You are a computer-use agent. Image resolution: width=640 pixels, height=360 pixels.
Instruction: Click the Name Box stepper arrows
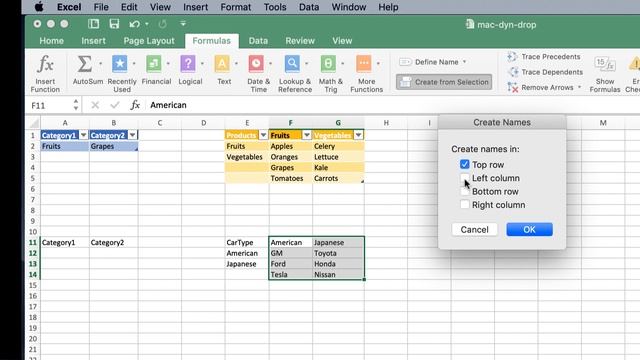pyautogui.click(x=76, y=105)
